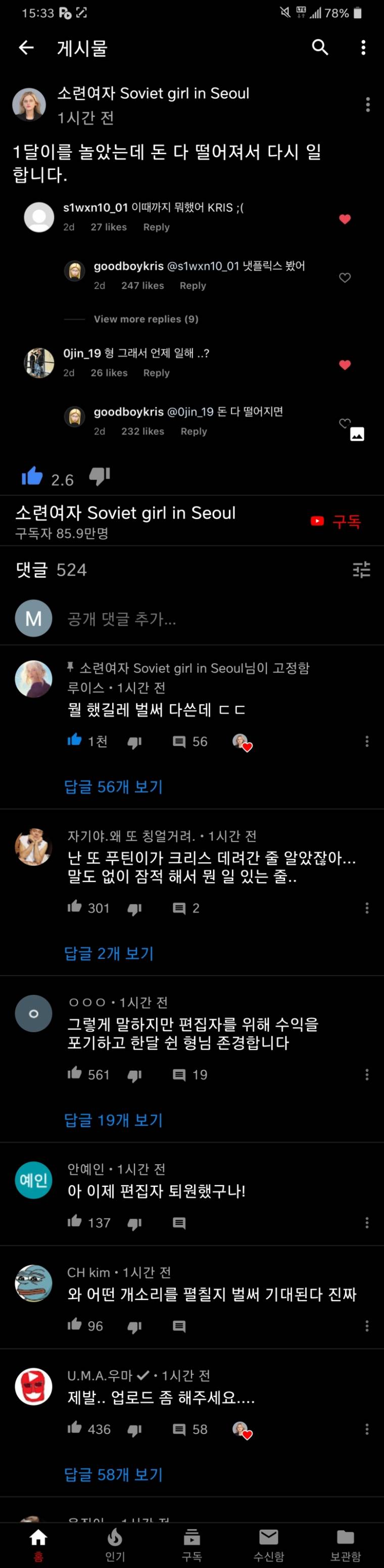Open search with the magnifier icon
This screenshot has width=384, height=1568.
coord(320,48)
